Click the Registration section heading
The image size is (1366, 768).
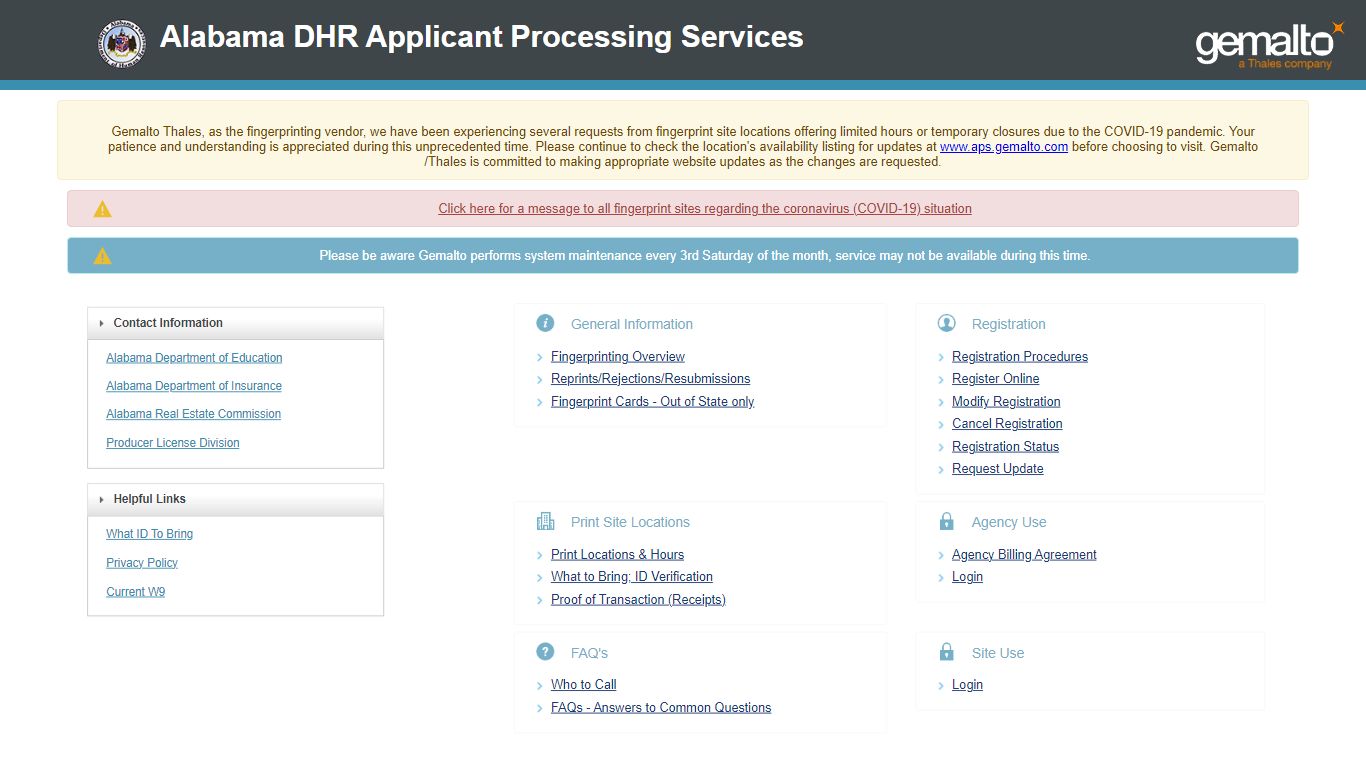[x=1009, y=324]
